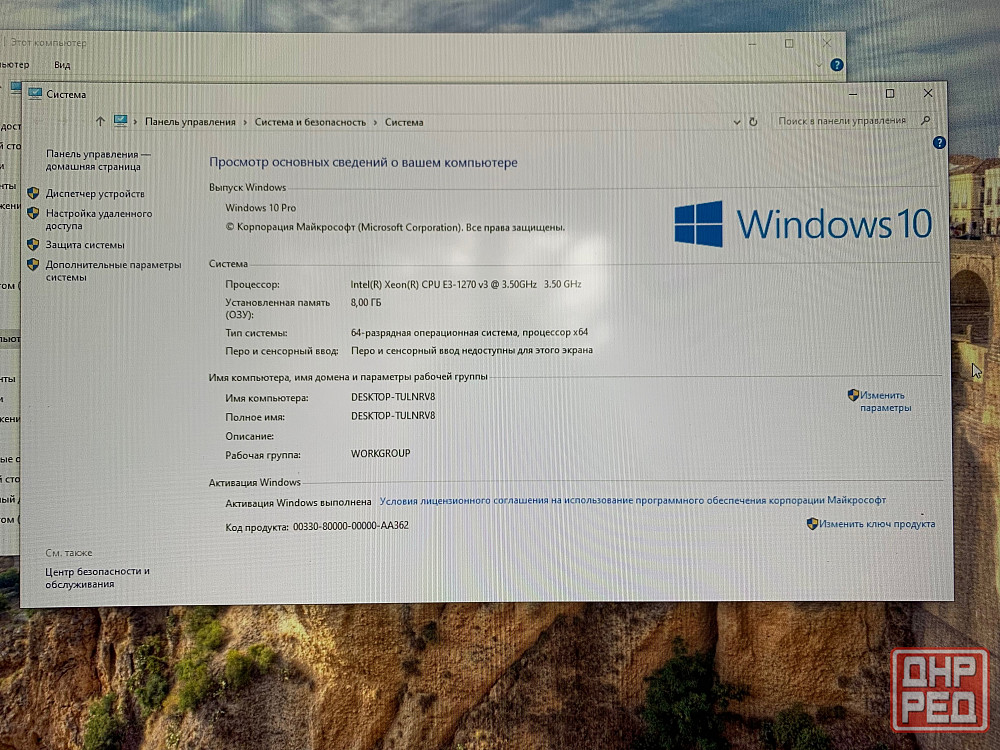Click the up arrow navigation button
Screen dimensions: 1000x750
(100, 122)
